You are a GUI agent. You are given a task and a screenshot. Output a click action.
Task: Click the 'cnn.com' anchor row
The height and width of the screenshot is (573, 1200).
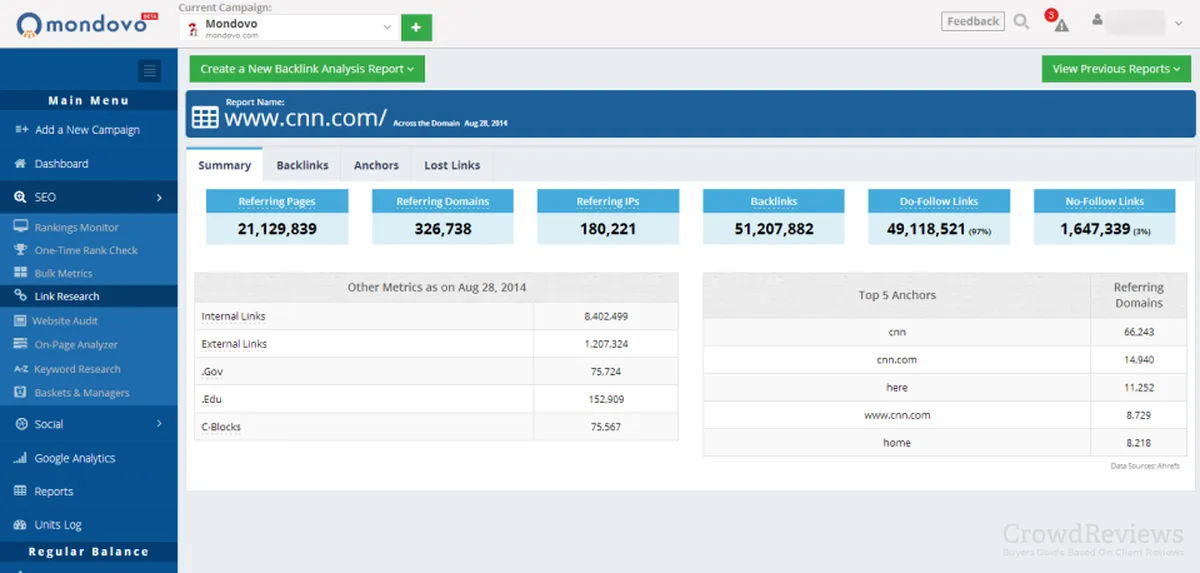(x=946, y=360)
